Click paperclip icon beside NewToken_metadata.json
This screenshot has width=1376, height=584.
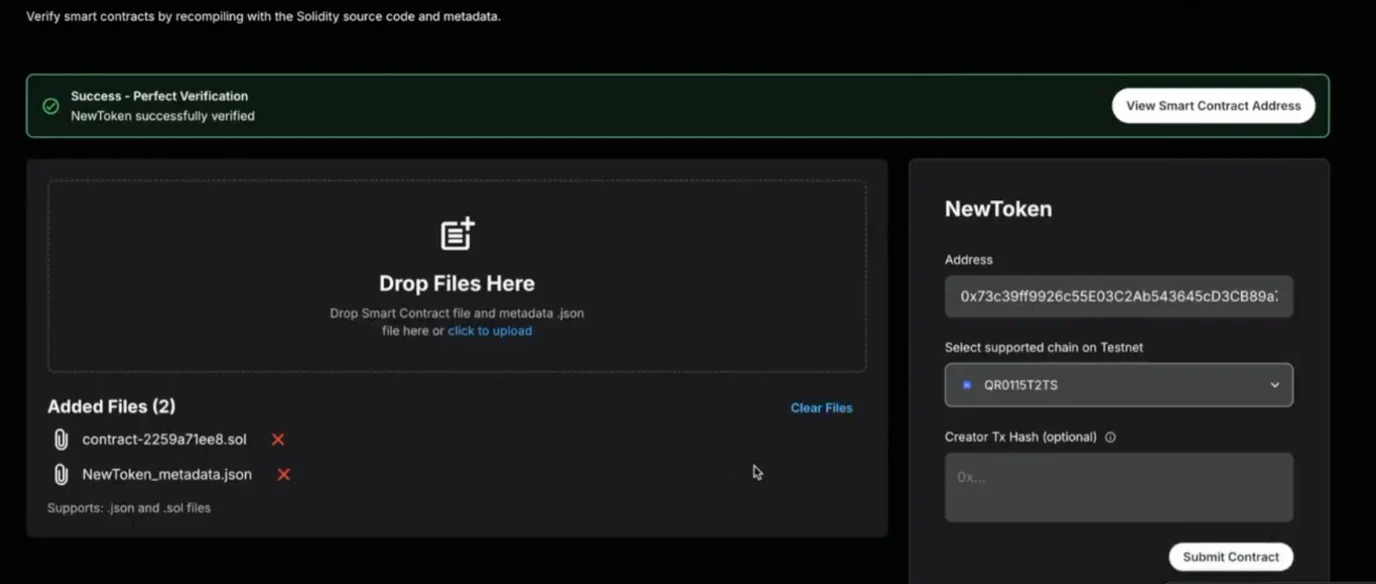click(61, 474)
